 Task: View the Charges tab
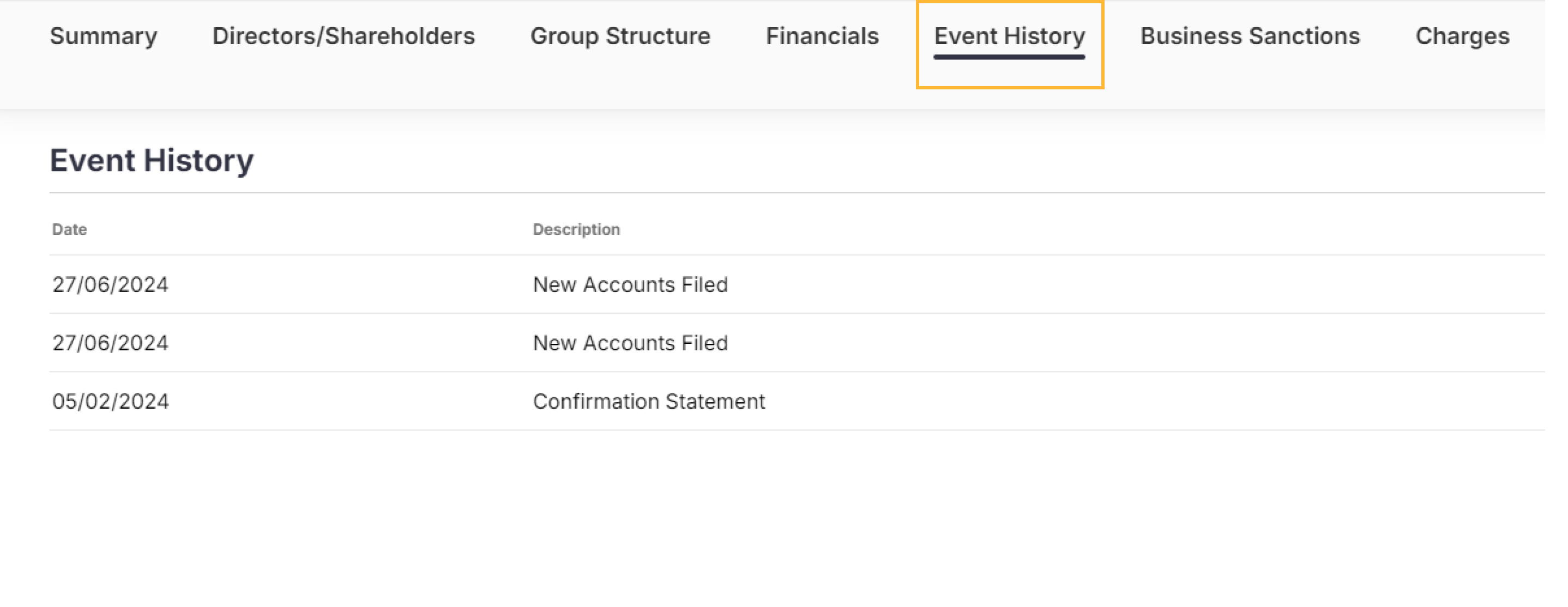pos(1462,37)
